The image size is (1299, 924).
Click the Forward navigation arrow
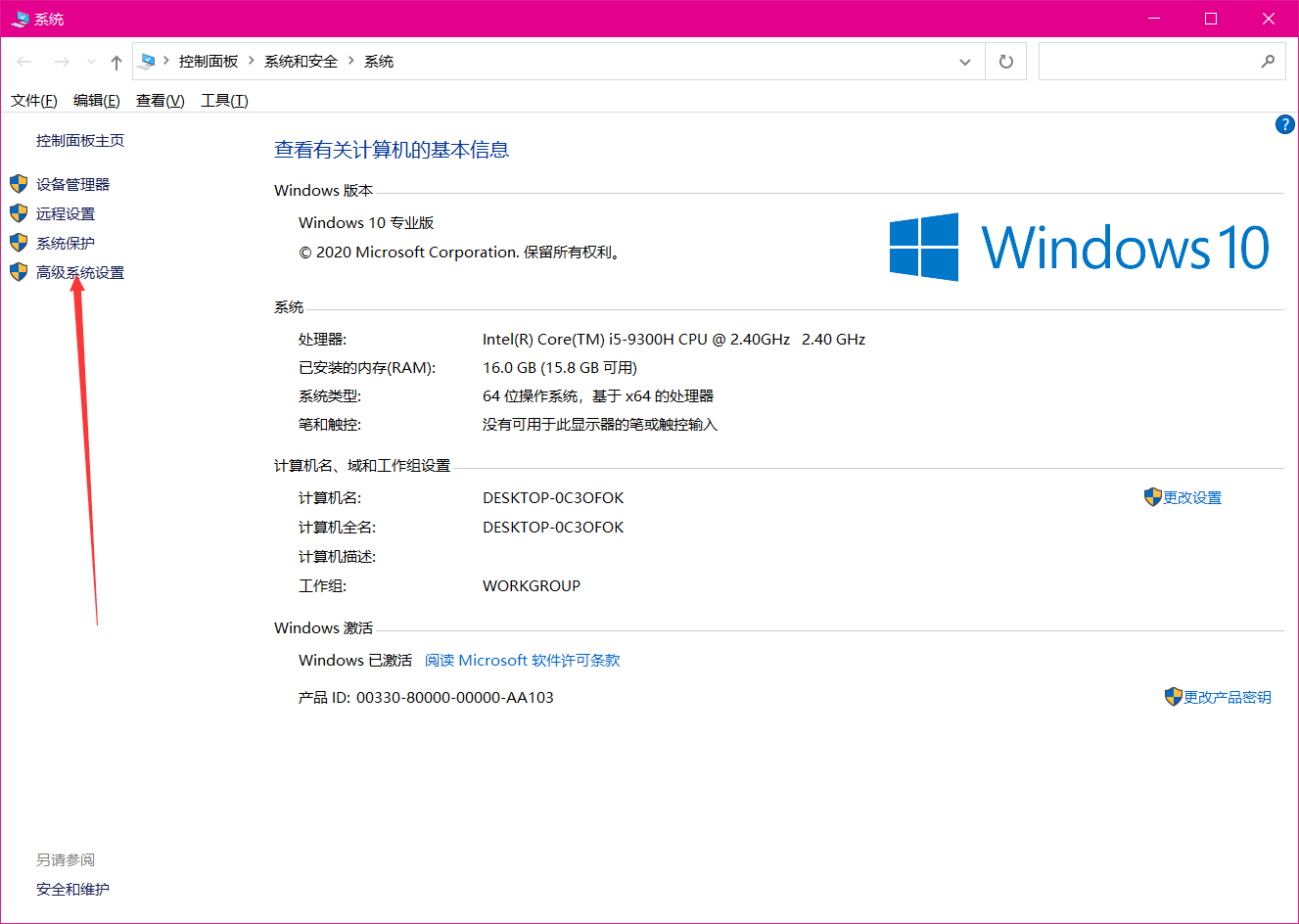coord(62,62)
